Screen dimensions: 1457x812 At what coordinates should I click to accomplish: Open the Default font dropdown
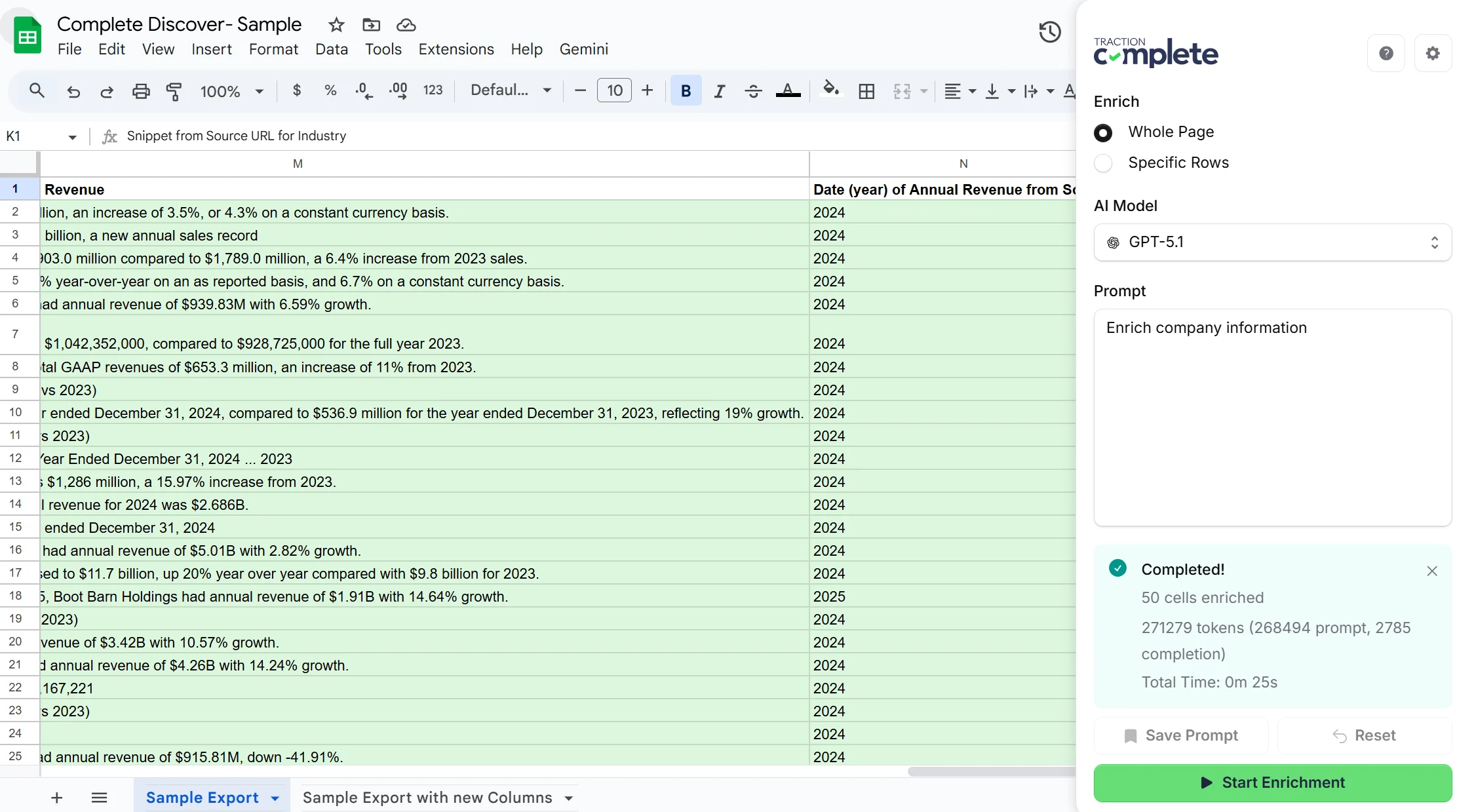[x=510, y=90]
